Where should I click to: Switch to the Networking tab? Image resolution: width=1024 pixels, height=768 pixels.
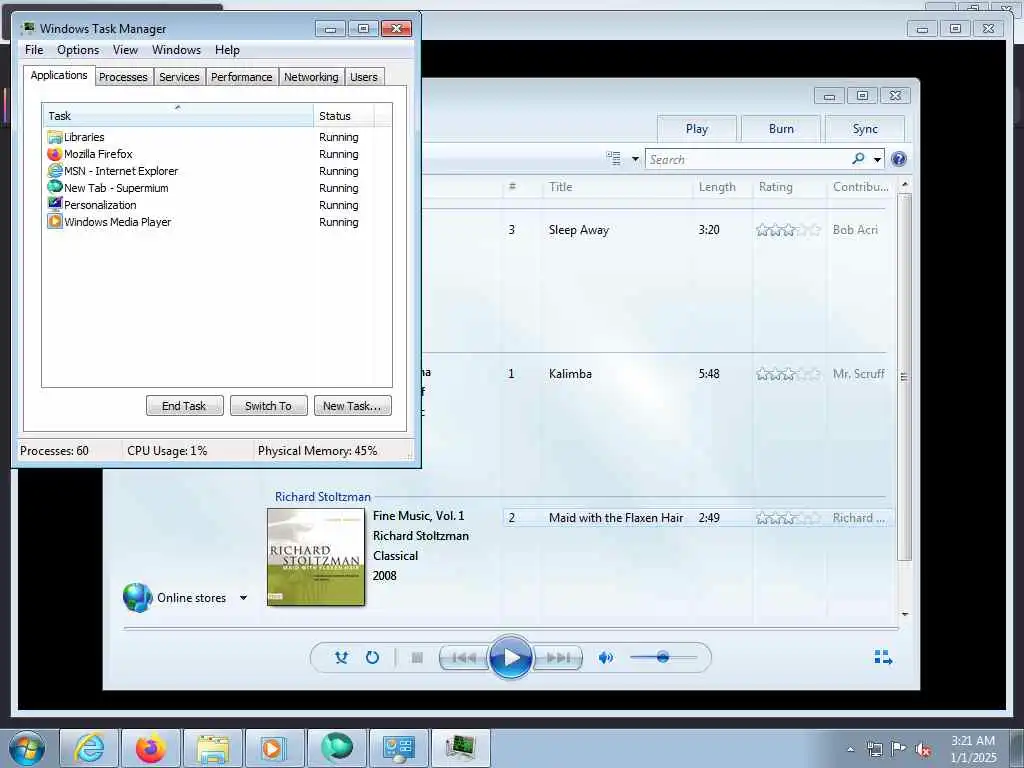pyautogui.click(x=311, y=77)
